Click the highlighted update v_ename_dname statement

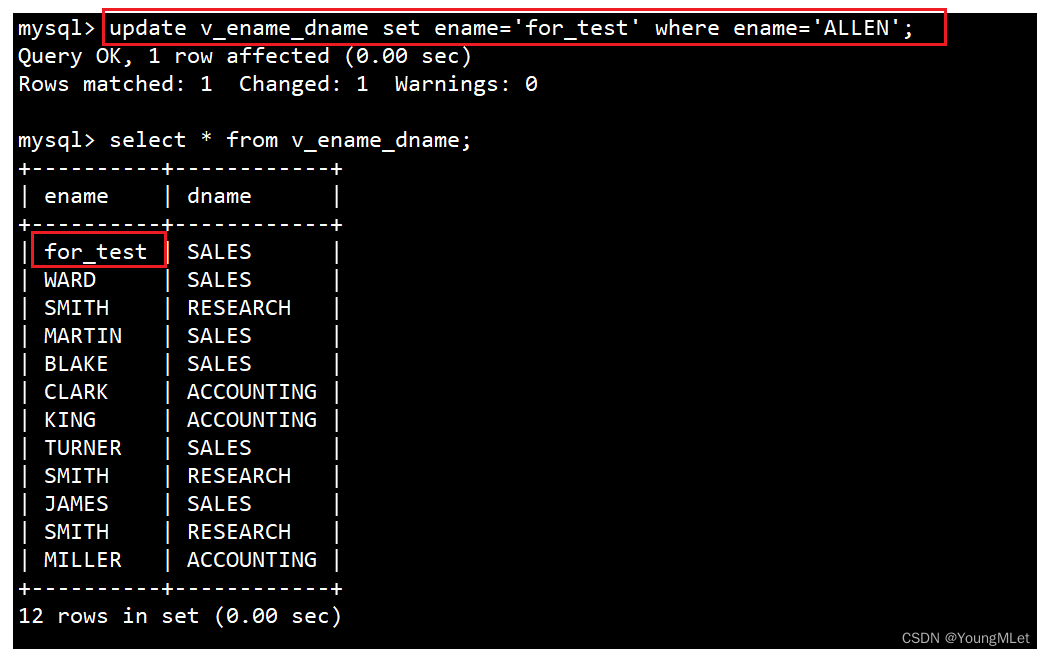[511, 28]
